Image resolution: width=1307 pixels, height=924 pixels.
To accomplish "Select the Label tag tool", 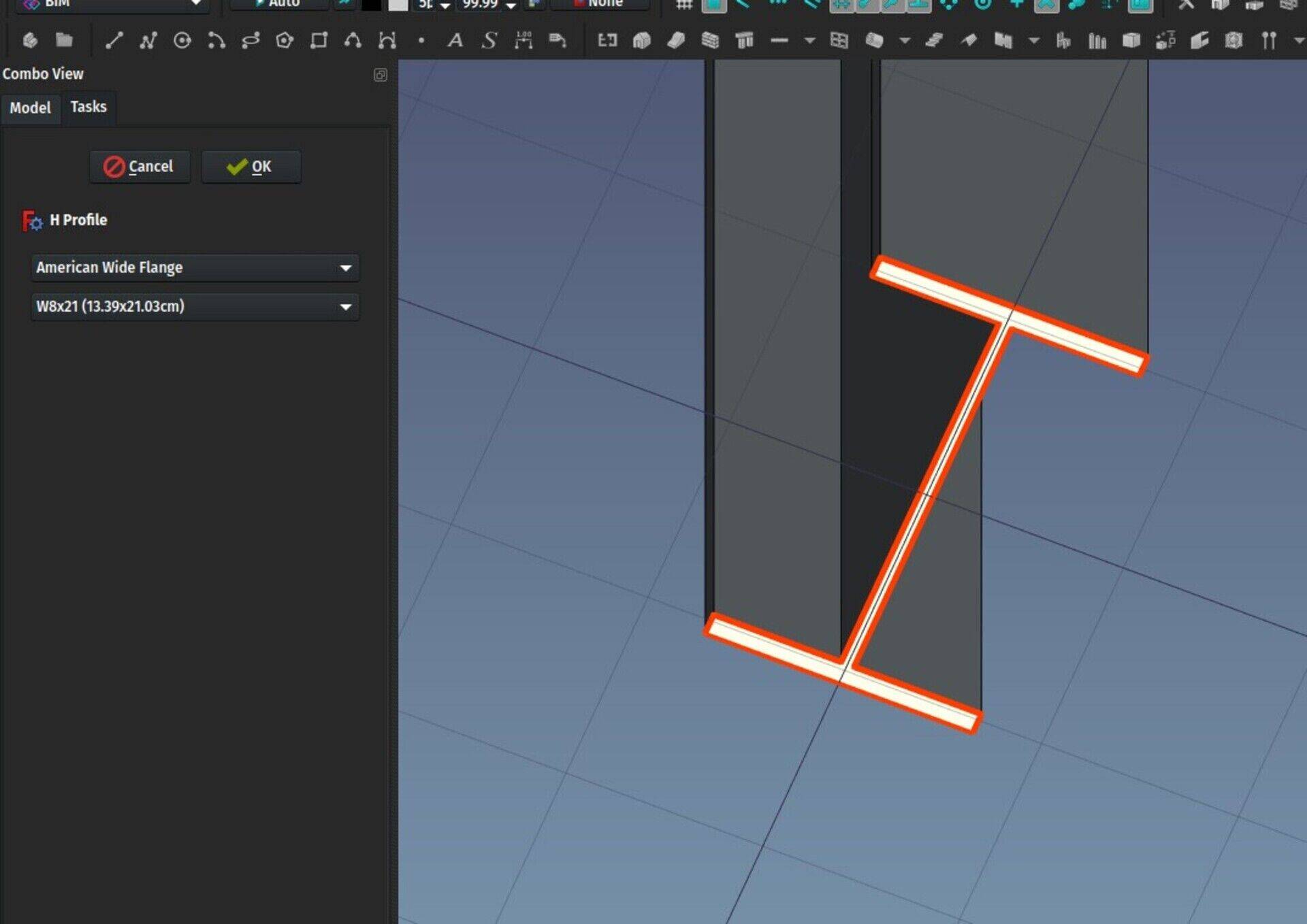I will [558, 41].
